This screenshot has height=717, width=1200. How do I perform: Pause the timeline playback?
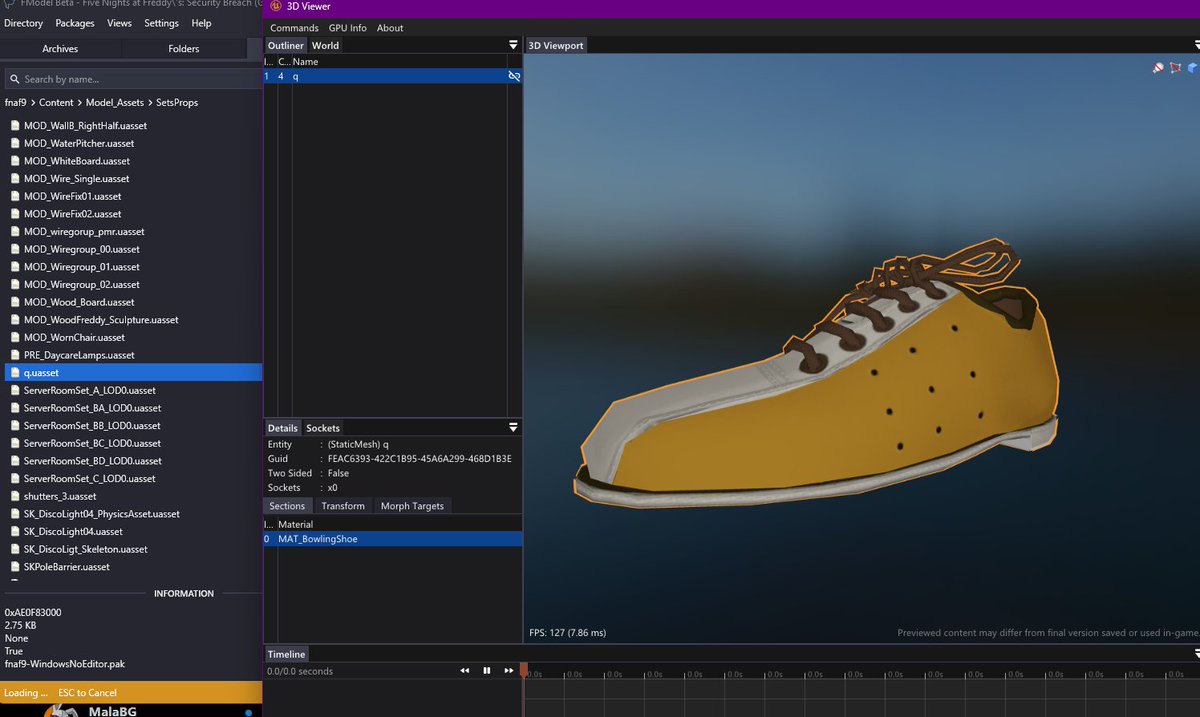point(487,671)
